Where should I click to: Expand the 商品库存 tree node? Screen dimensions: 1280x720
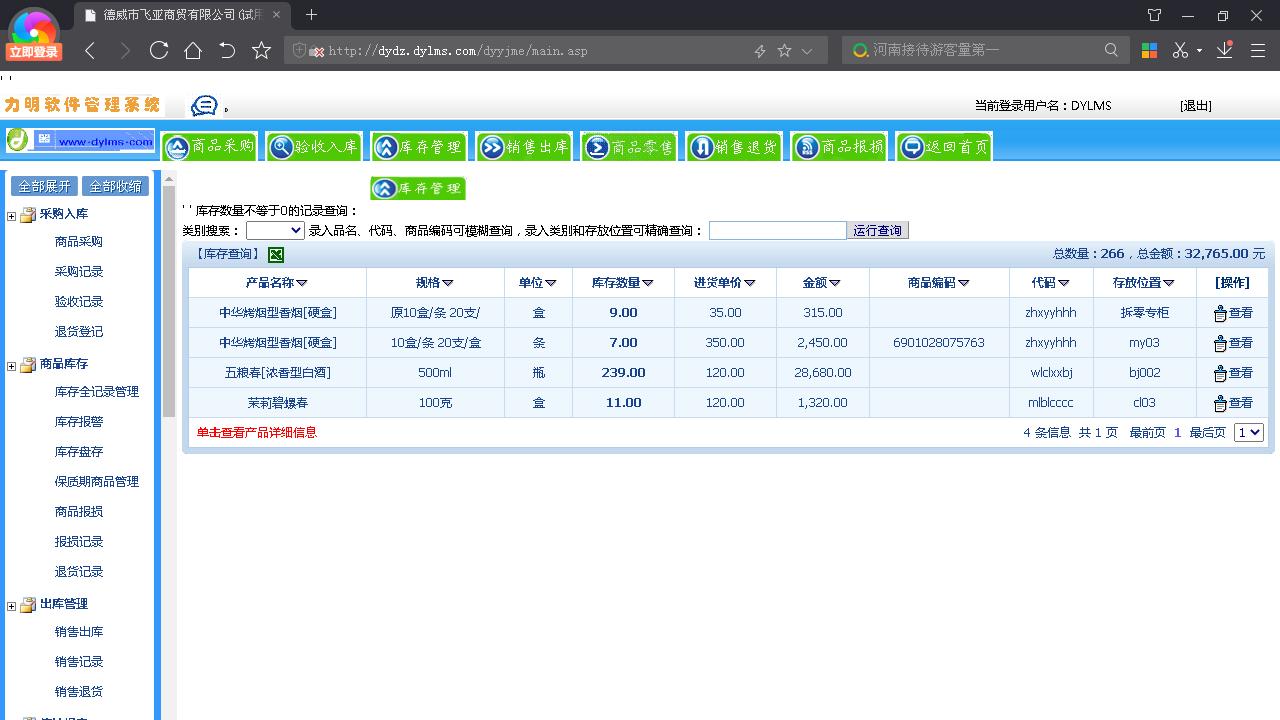click(x=12, y=366)
